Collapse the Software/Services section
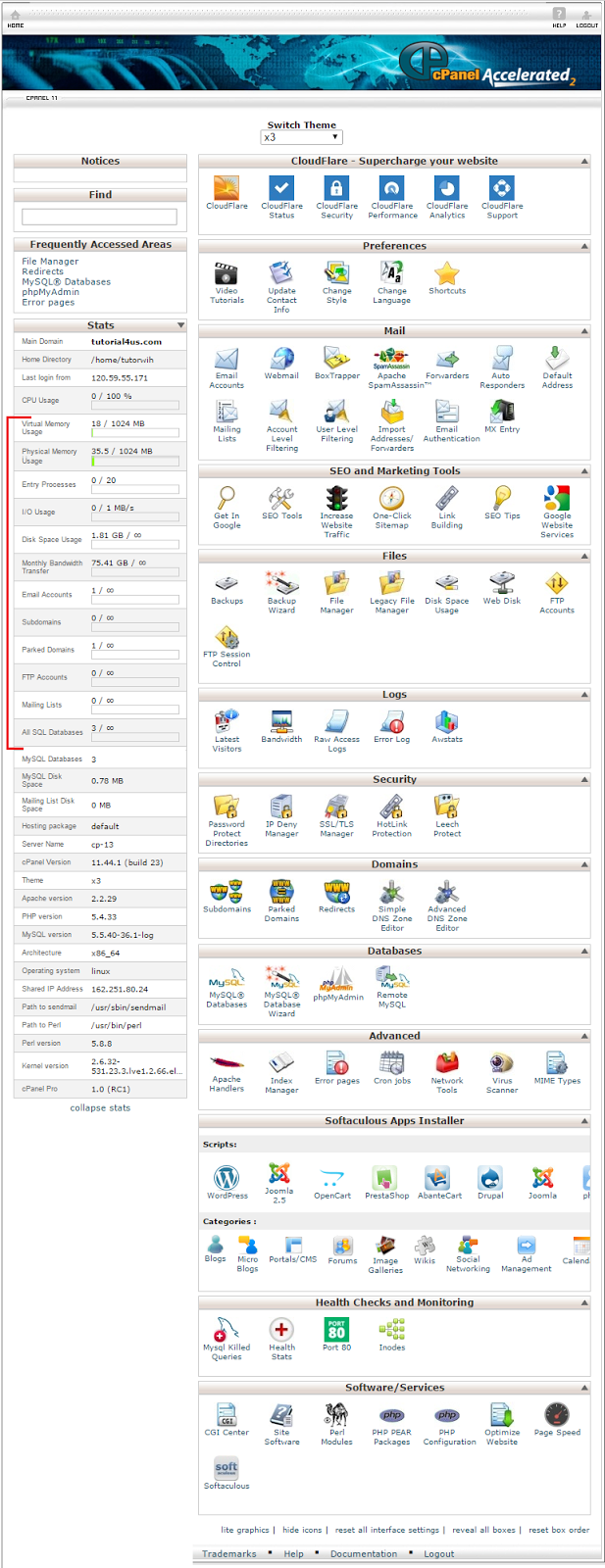This screenshot has height=1568, width=605. pyautogui.click(x=584, y=1388)
